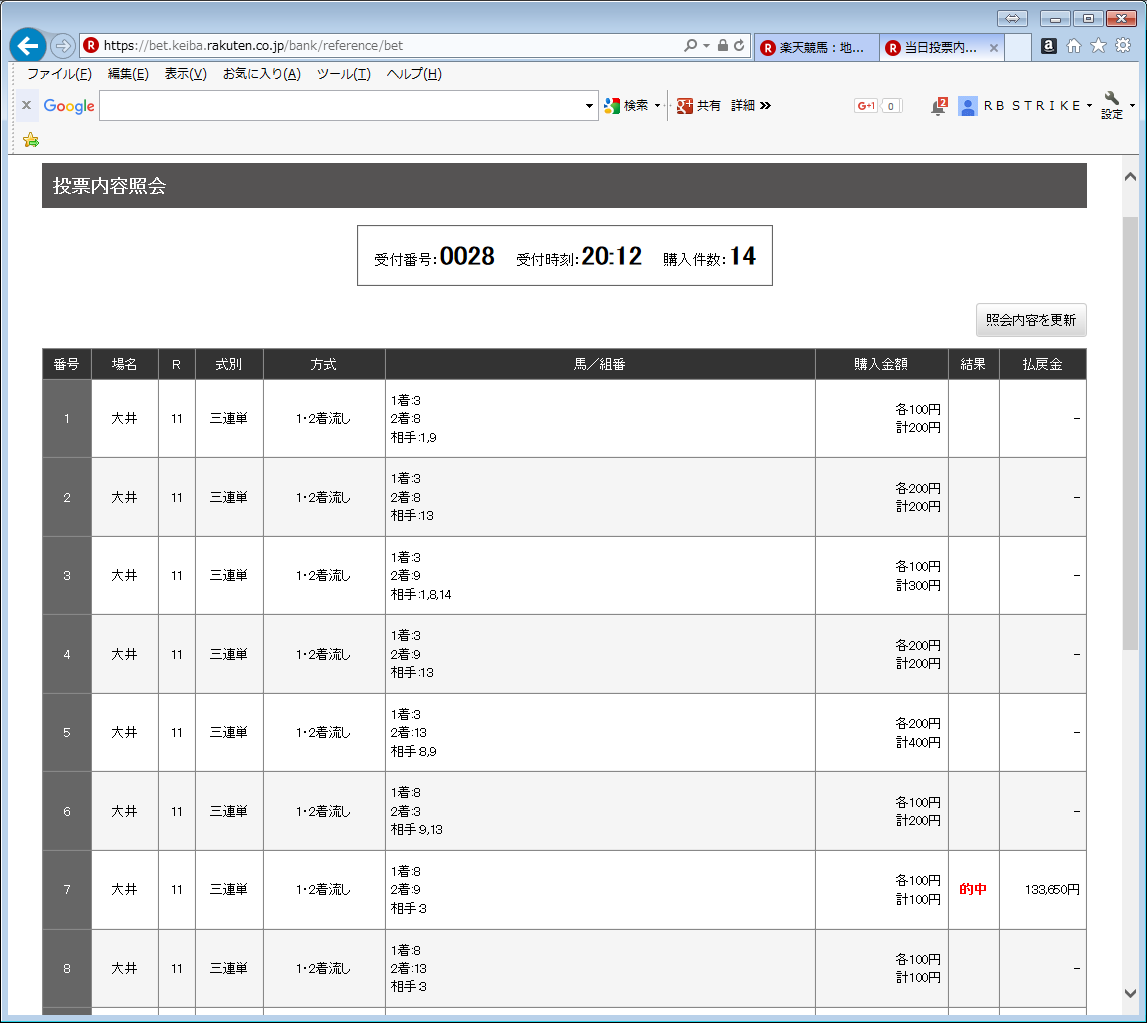The height and width of the screenshot is (1023, 1147).
Task: Click the Google+ 共有 share button
Action: [x=699, y=106]
